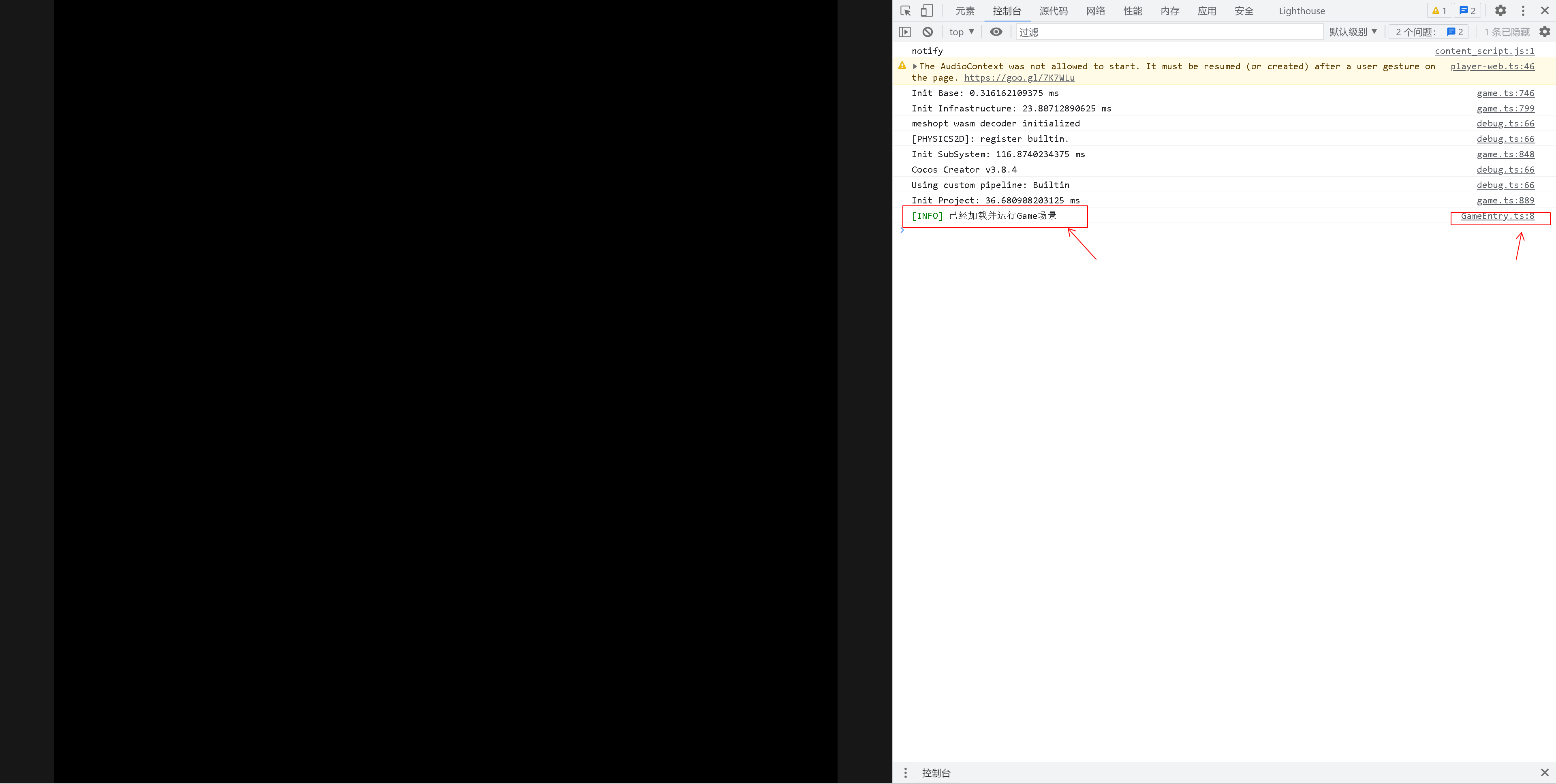Click the 1 条已隐藏 hidden messages label
The image size is (1556, 784).
point(1507,32)
